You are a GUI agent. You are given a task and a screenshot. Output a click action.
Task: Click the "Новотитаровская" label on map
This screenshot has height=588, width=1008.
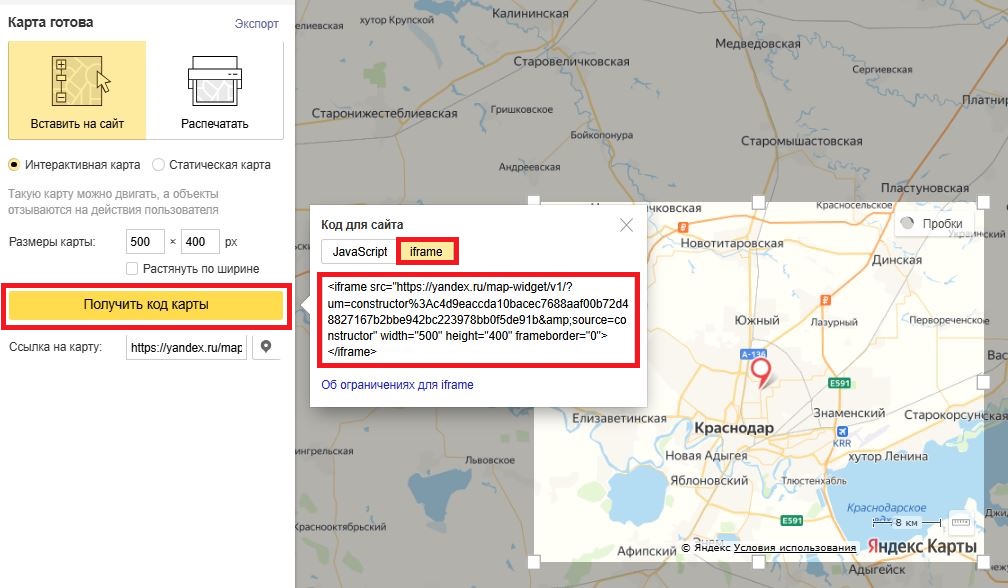pyautogui.click(x=732, y=244)
